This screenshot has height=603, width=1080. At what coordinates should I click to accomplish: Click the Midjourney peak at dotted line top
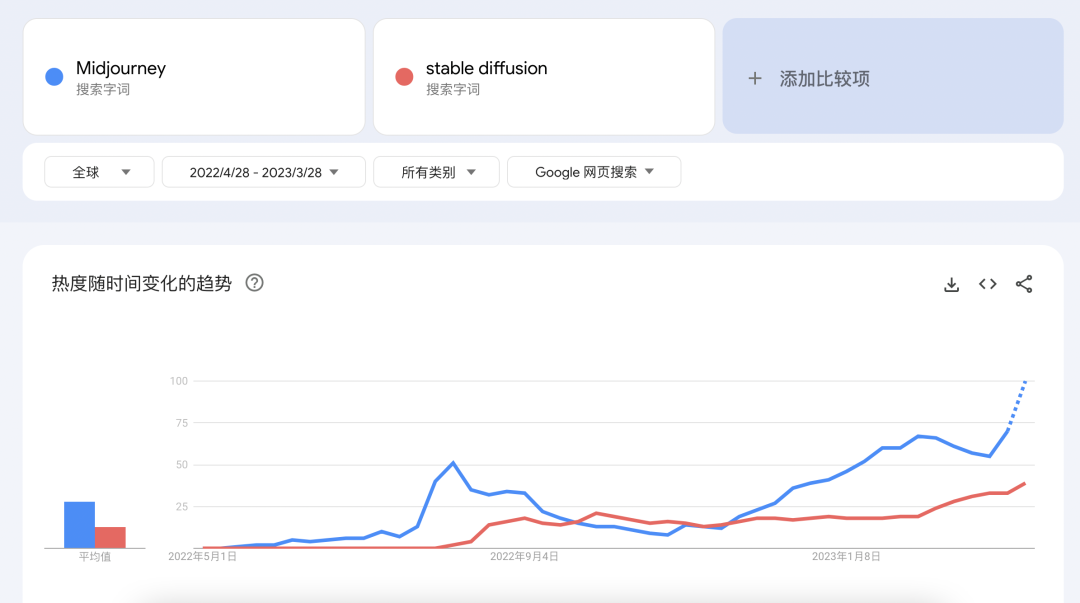point(1026,381)
